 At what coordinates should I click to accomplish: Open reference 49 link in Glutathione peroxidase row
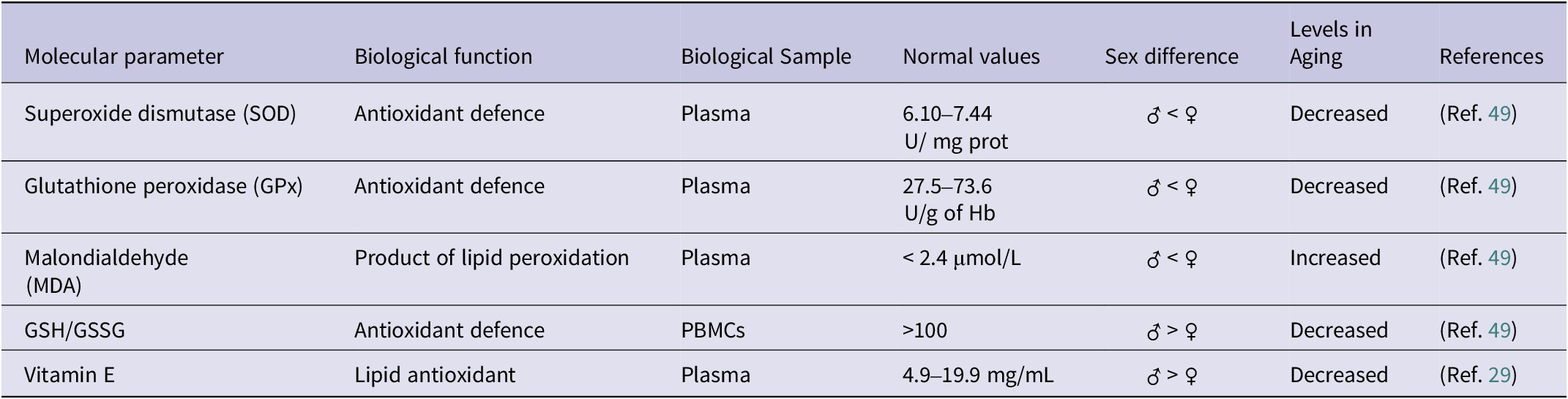click(x=1499, y=187)
